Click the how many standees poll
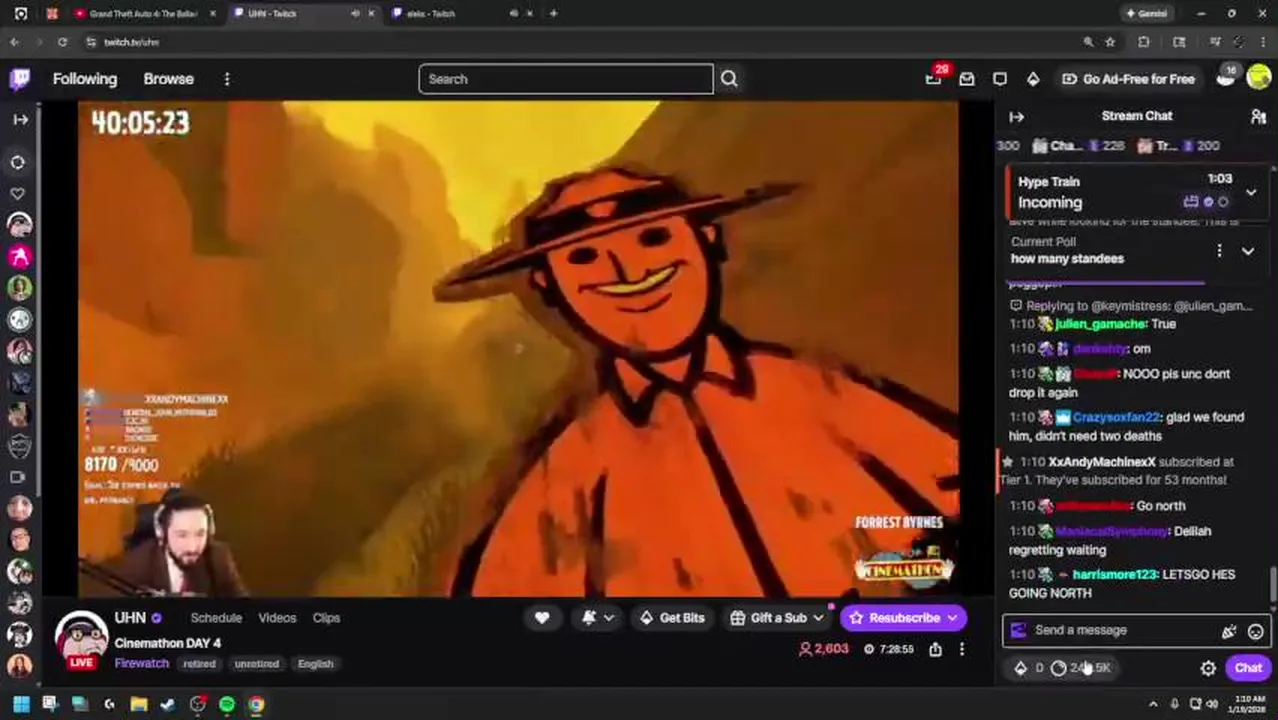This screenshot has height=720, width=1278. click(1067, 258)
